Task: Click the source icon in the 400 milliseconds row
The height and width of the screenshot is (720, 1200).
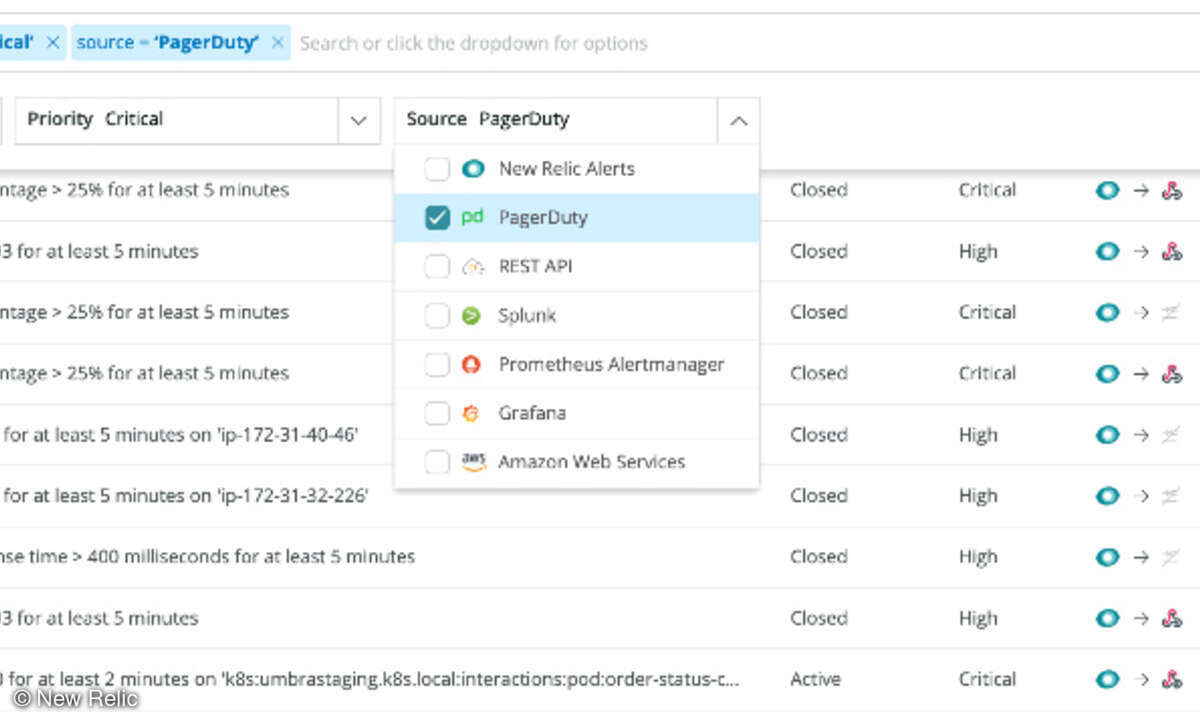Action: (x=1107, y=557)
